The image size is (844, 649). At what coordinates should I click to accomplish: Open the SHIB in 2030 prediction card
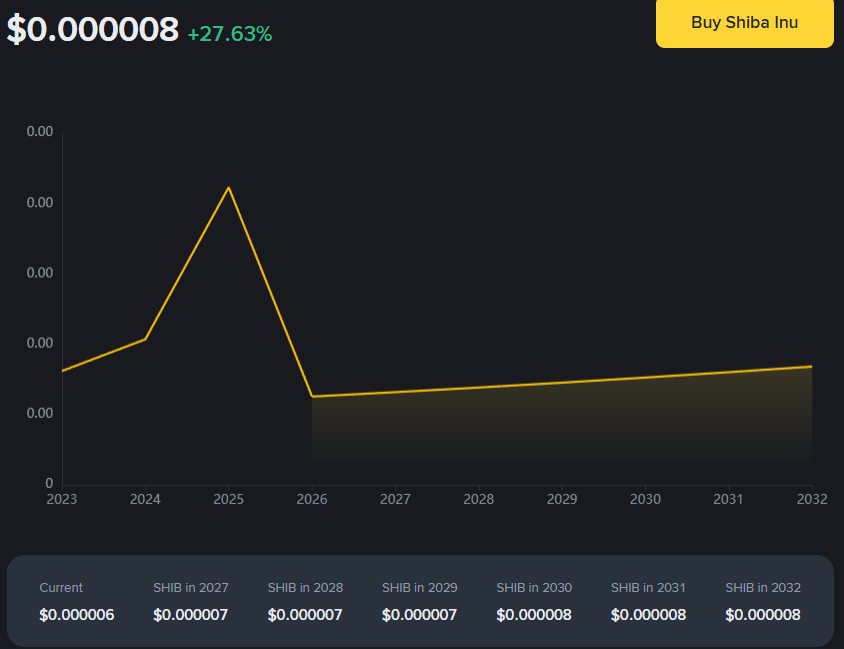[x=534, y=601]
